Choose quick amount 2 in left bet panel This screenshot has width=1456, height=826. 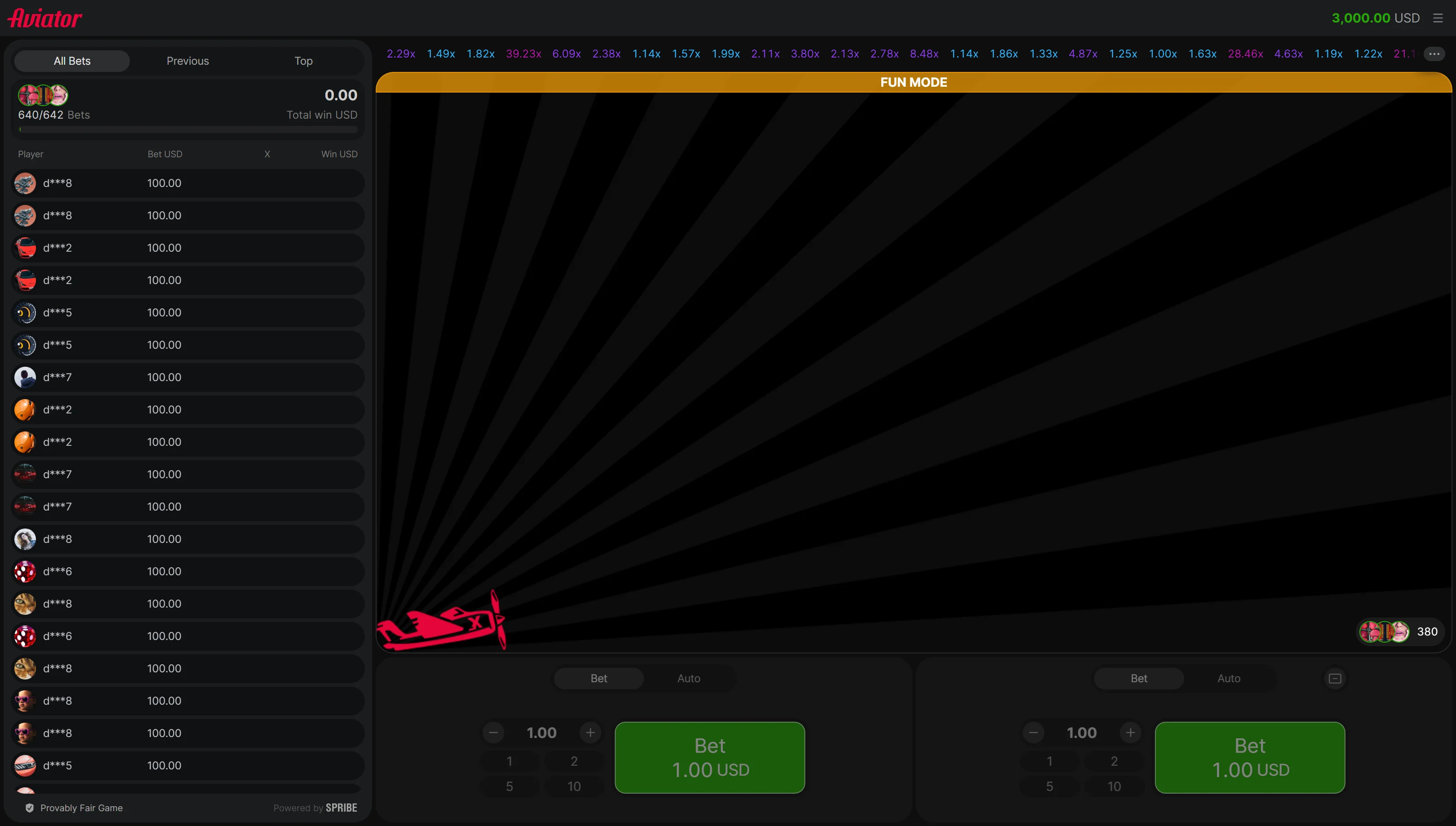tap(574, 761)
